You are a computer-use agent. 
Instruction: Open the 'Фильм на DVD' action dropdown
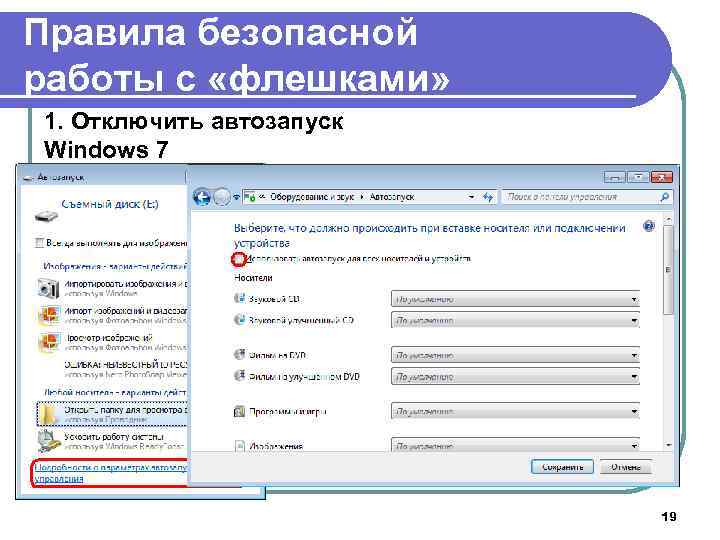tap(515, 355)
